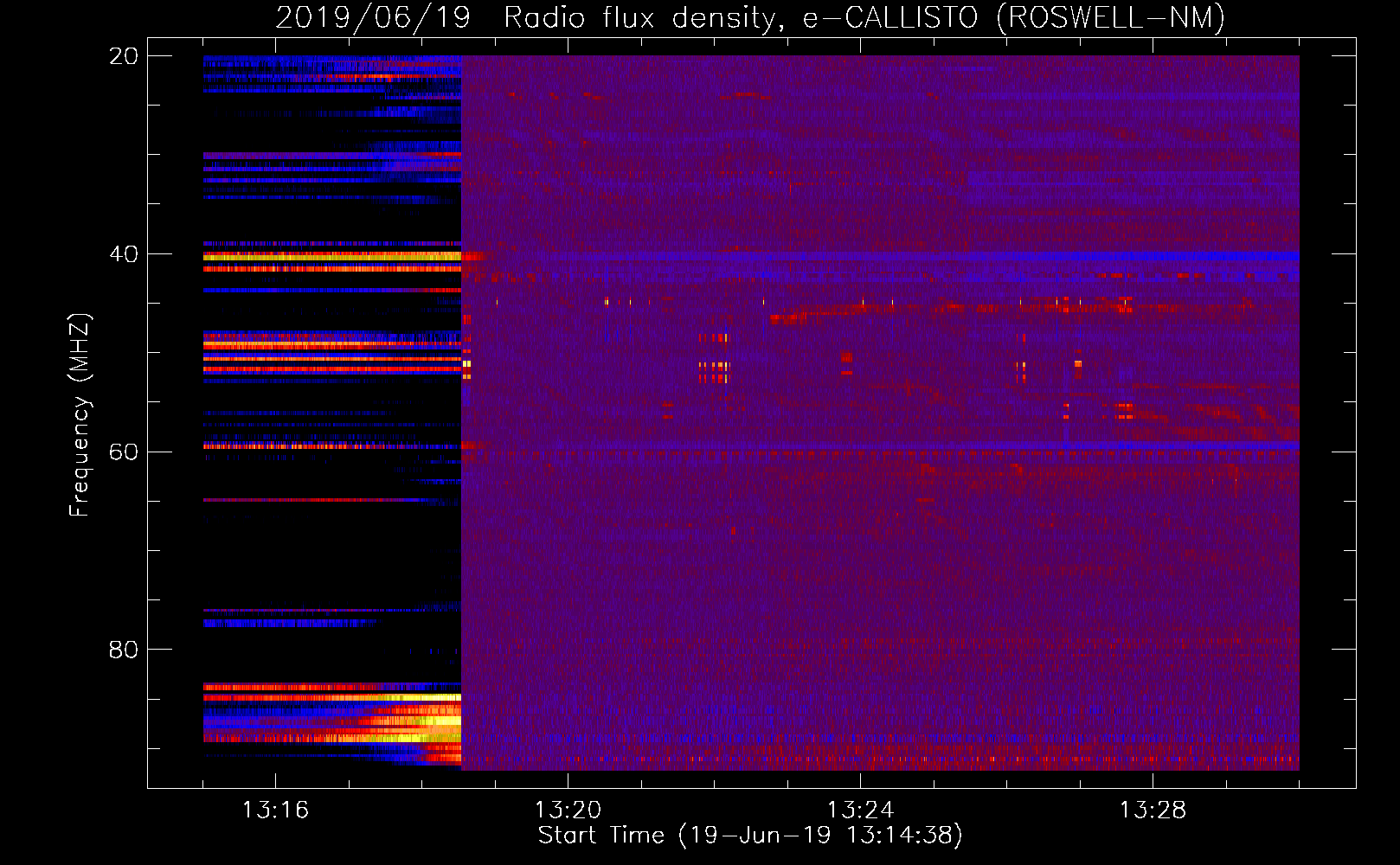Click the '20' frequency tick label
Viewport: 1400px width, 865px height.
[x=123, y=56]
